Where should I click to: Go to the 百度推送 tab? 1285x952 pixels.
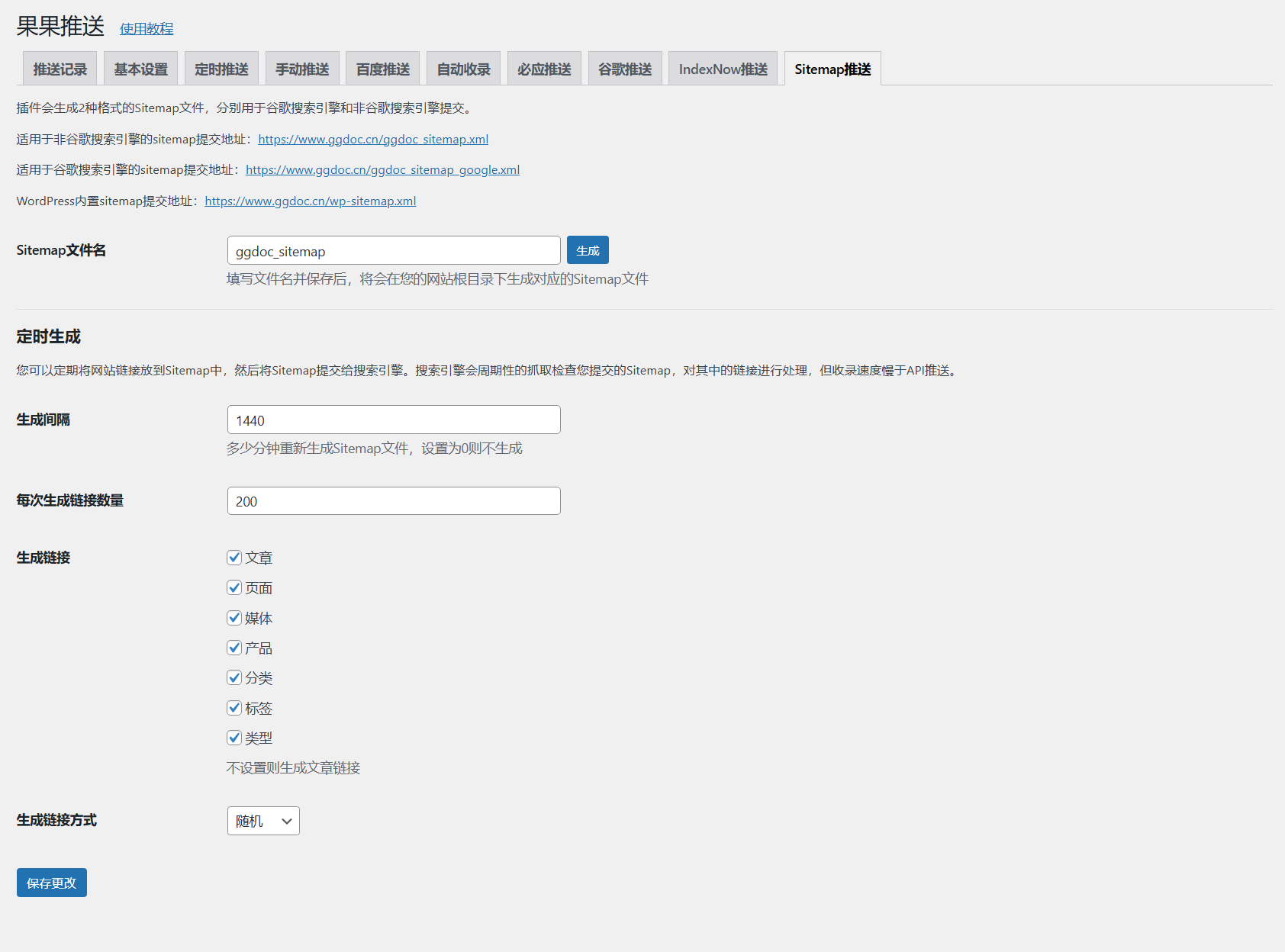(383, 69)
